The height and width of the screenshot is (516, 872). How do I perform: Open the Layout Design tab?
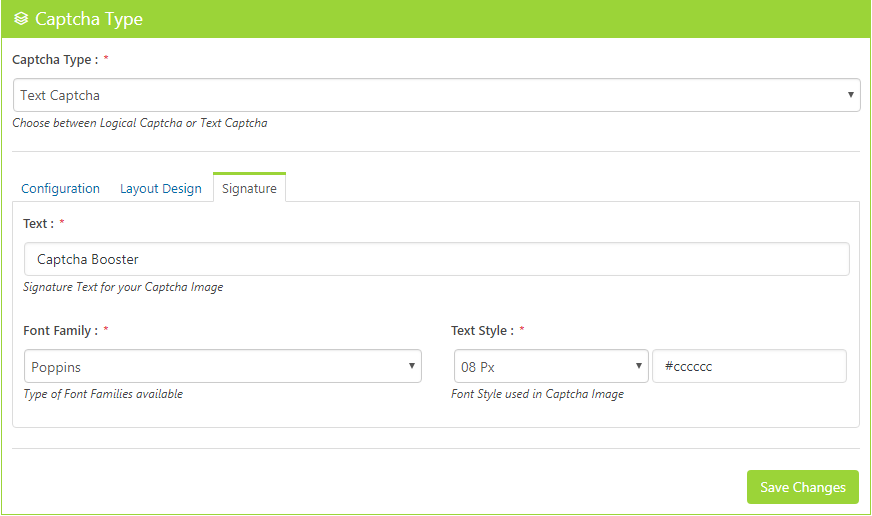(161, 188)
